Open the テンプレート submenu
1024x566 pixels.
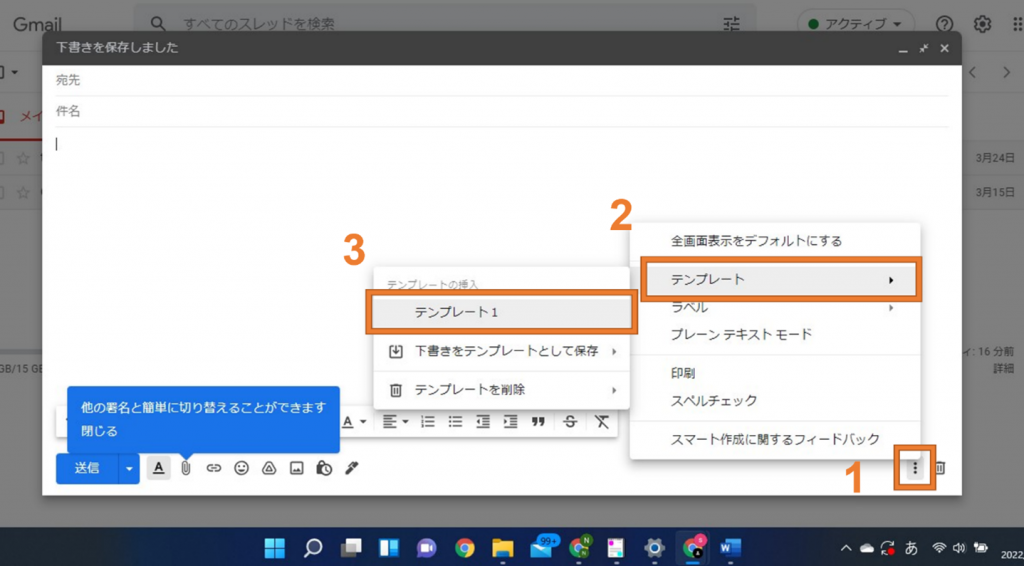(780, 279)
